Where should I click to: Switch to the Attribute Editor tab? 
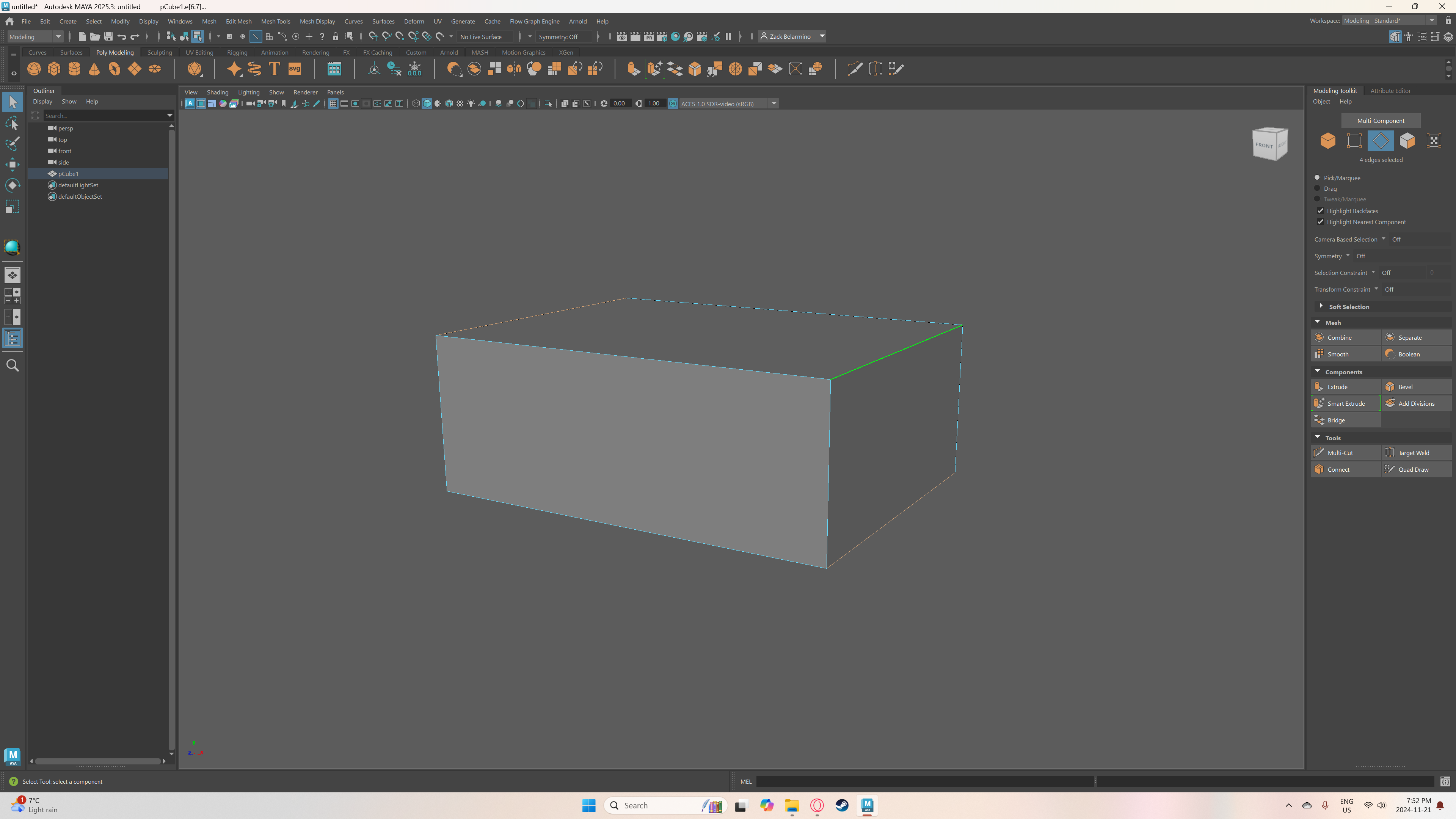click(x=1390, y=91)
